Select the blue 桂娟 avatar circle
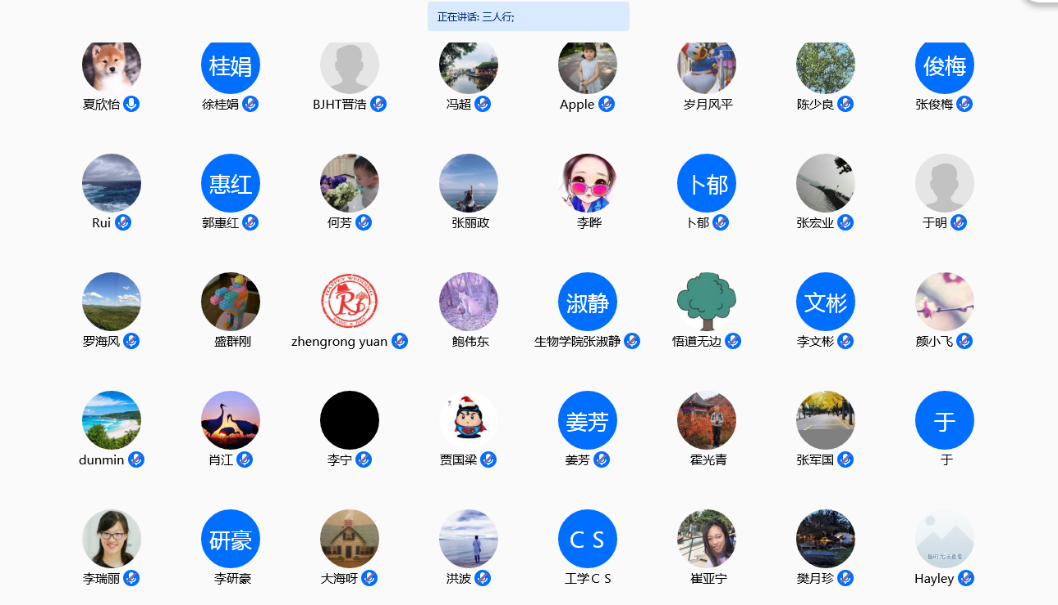The height and width of the screenshot is (605, 1058). pos(230,66)
